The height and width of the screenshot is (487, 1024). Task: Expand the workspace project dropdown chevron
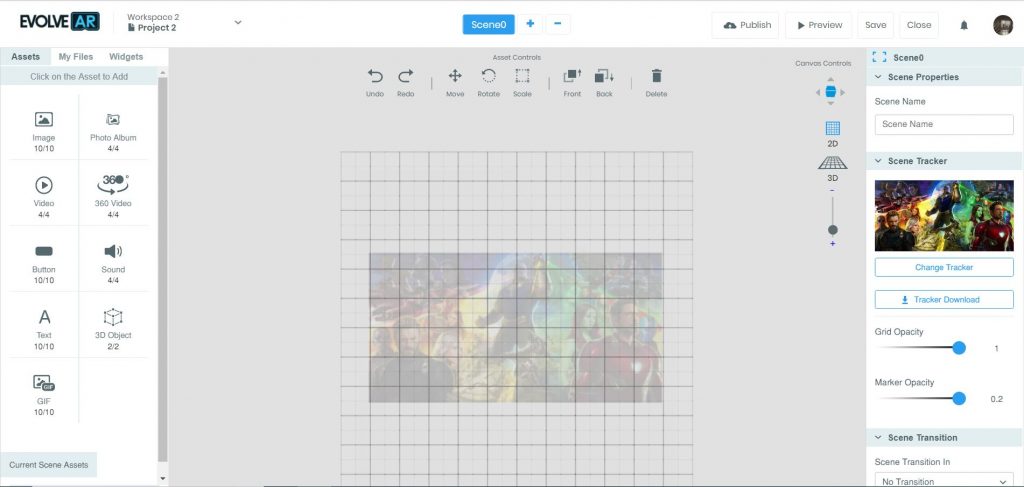pyautogui.click(x=238, y=22)
